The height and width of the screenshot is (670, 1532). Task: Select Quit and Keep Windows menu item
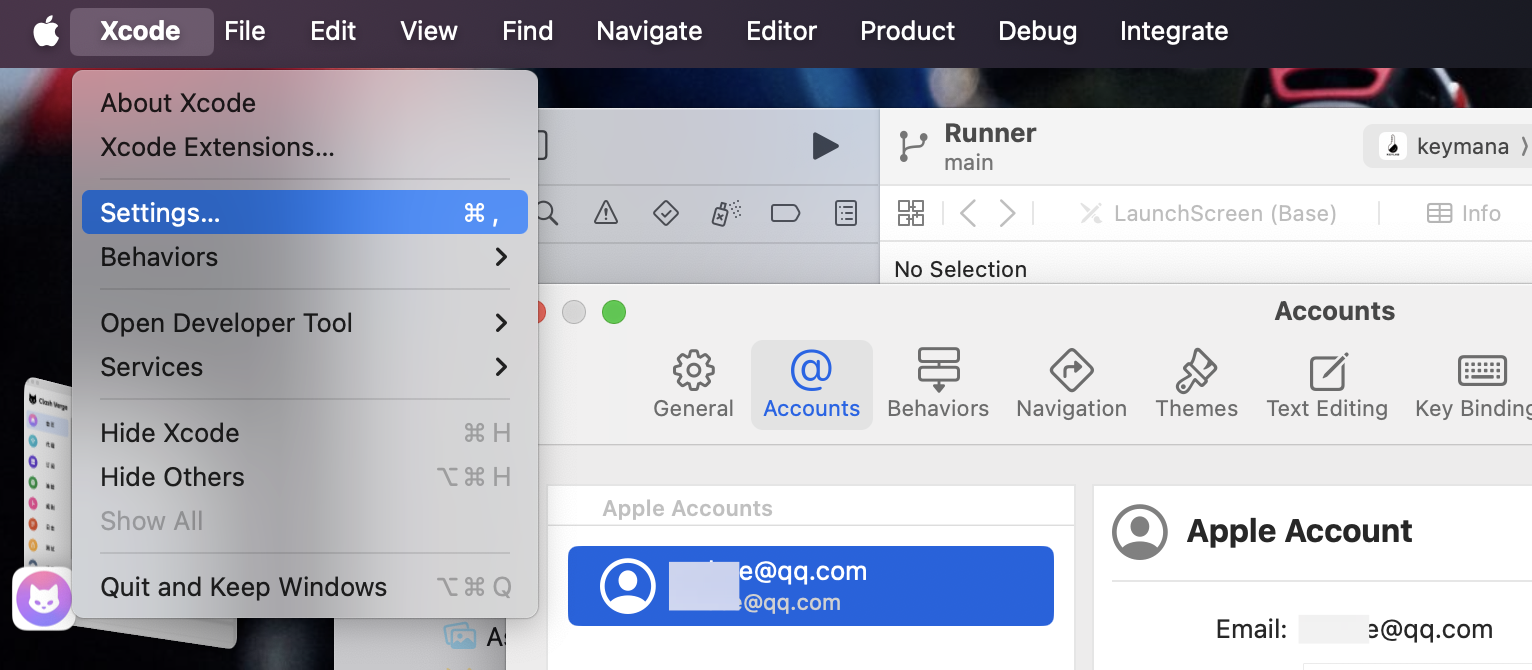pos(304,587)
